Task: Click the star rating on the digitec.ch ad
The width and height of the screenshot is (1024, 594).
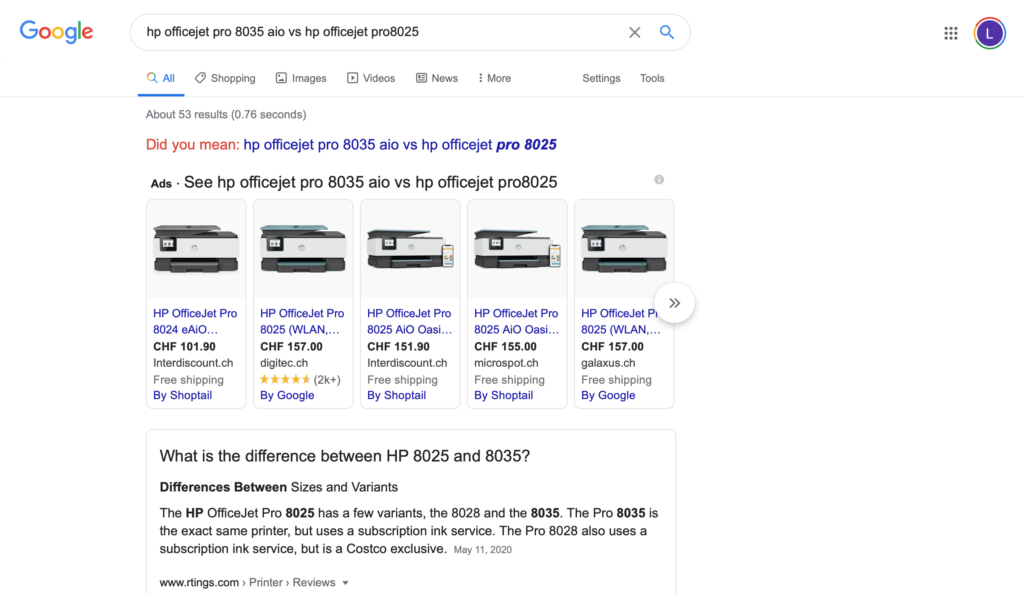Action: pyautogui.click(x=285, y=379)
